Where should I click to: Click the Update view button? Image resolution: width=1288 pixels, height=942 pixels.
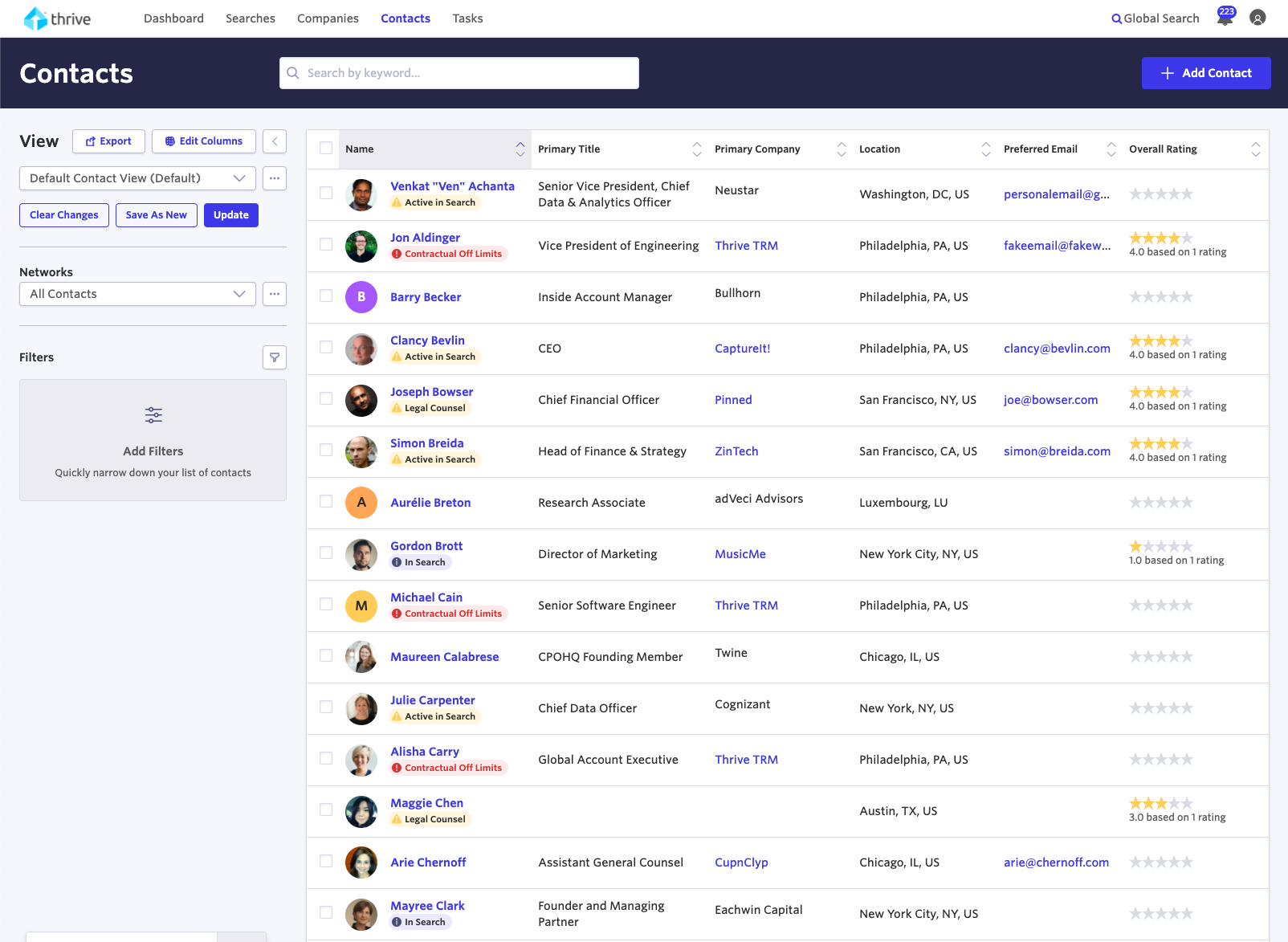231,215
